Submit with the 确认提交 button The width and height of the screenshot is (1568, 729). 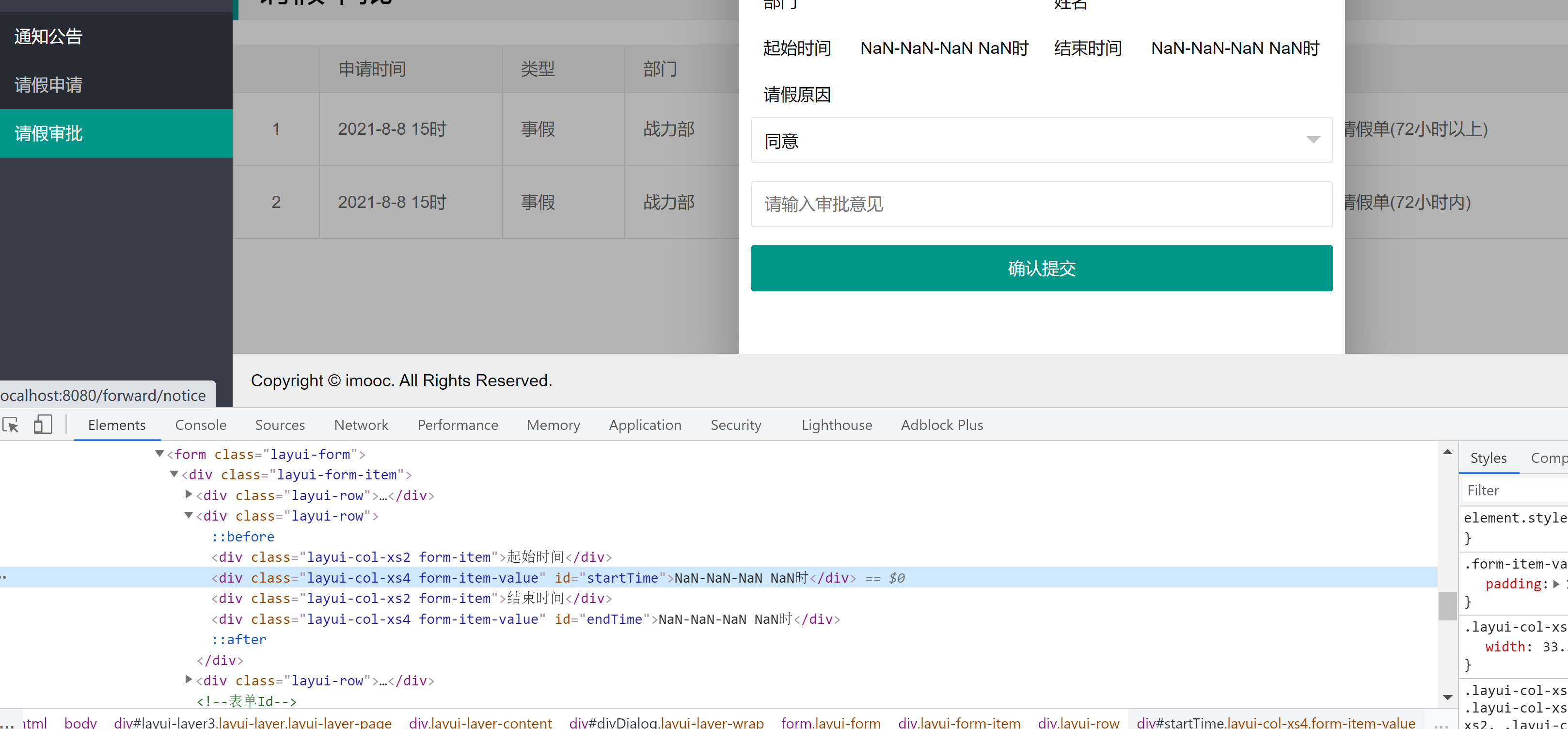[x=1042, y=269]
